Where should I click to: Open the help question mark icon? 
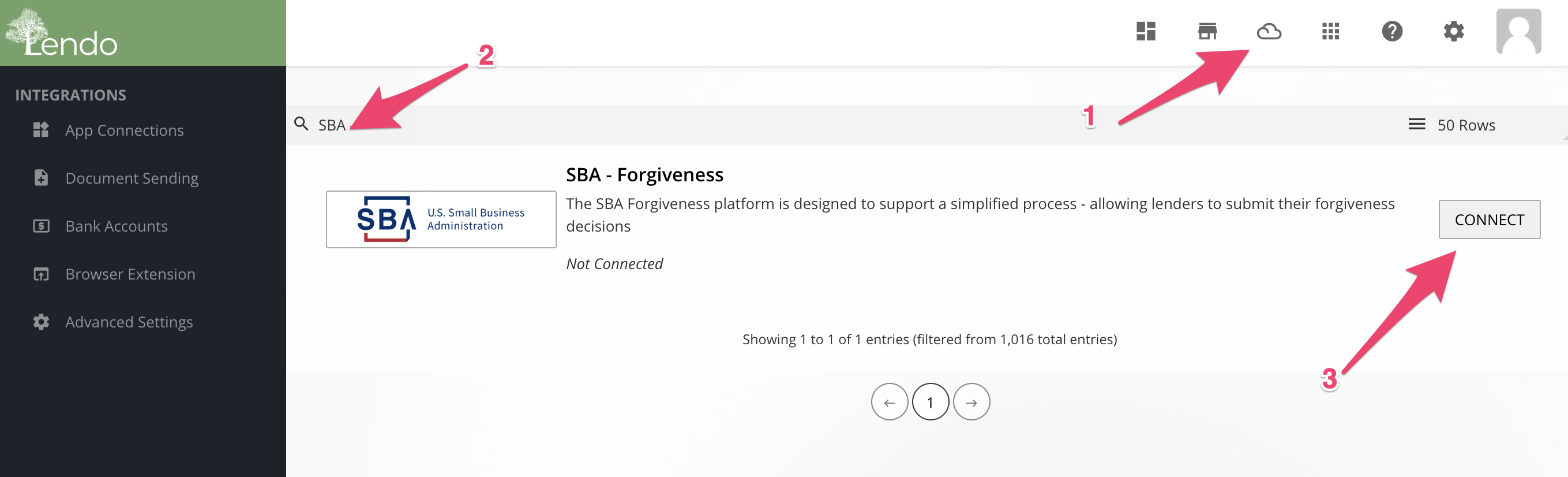tap(1392, 31)
